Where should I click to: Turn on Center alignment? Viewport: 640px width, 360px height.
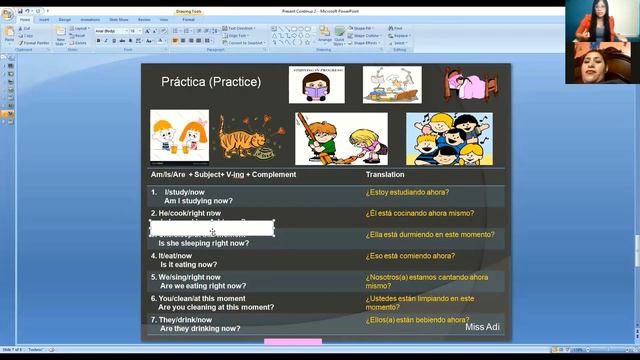[x=183, y=41]
